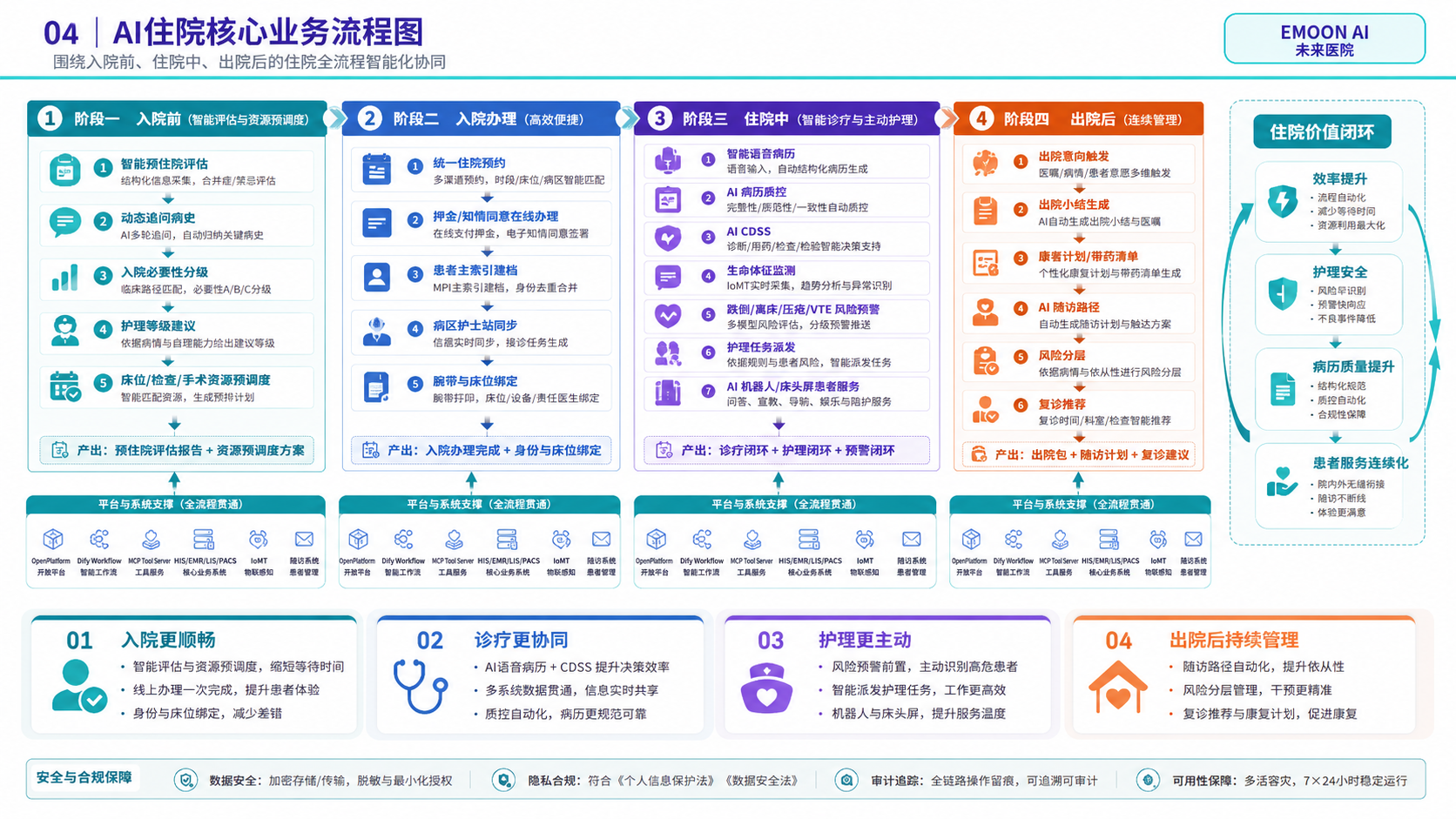
Task: Click the 诊疗更协同 stethoscope icon
Action: coord(421,686)
